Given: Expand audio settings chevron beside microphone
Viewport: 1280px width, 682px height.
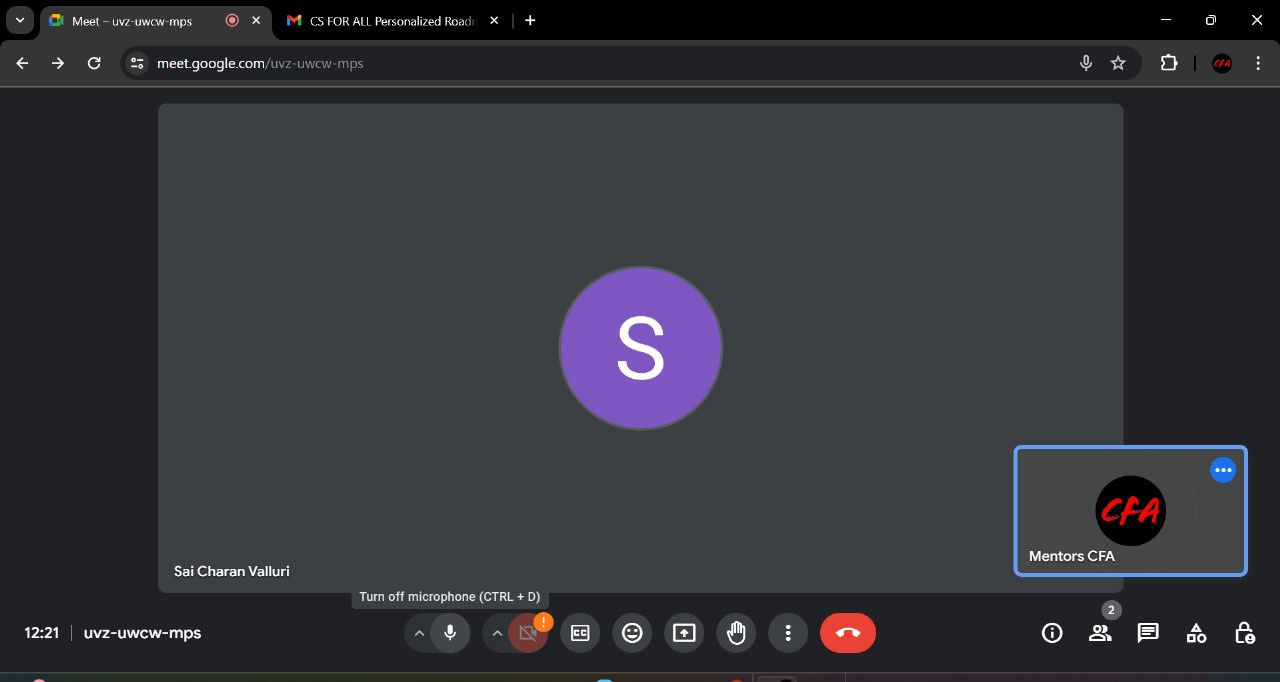Looking at the screenshot, I should pyautogui.click(x=419, y=633).
